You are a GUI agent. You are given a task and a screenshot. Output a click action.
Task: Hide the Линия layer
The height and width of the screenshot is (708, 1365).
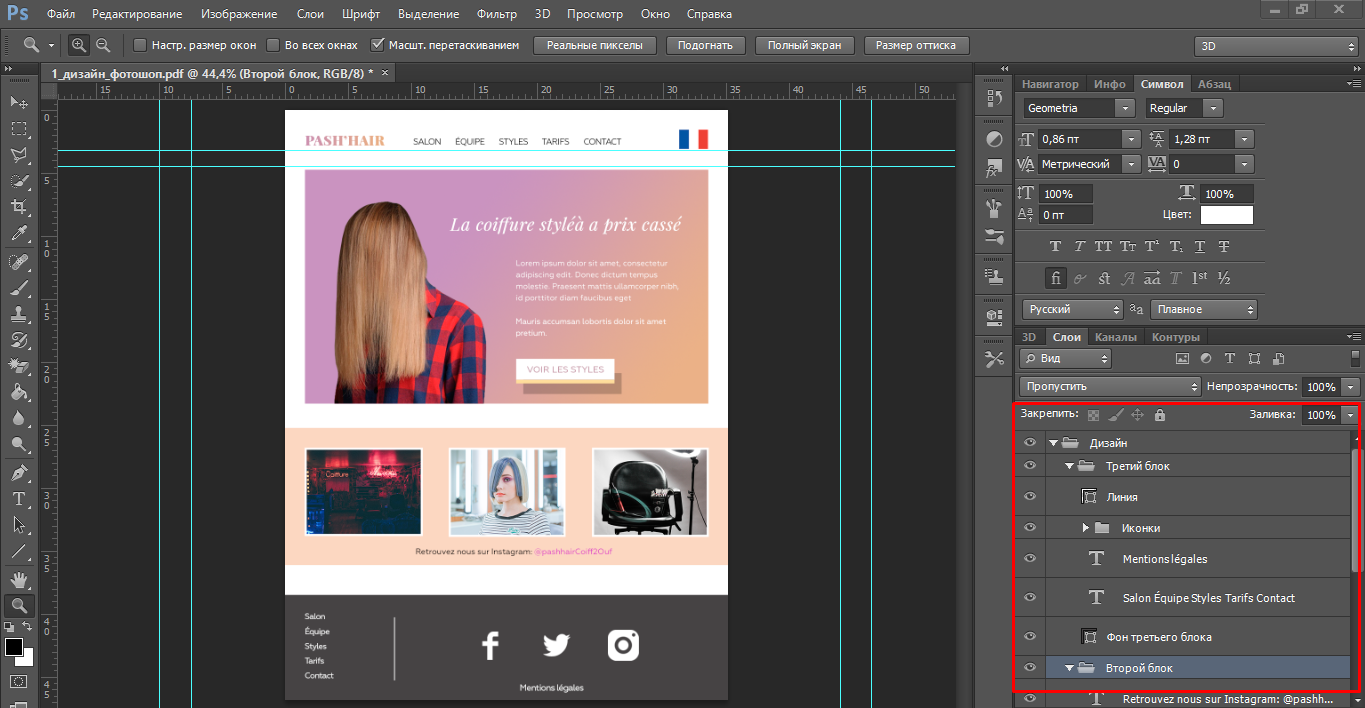pyautogui.click(x=1030, y=496)
